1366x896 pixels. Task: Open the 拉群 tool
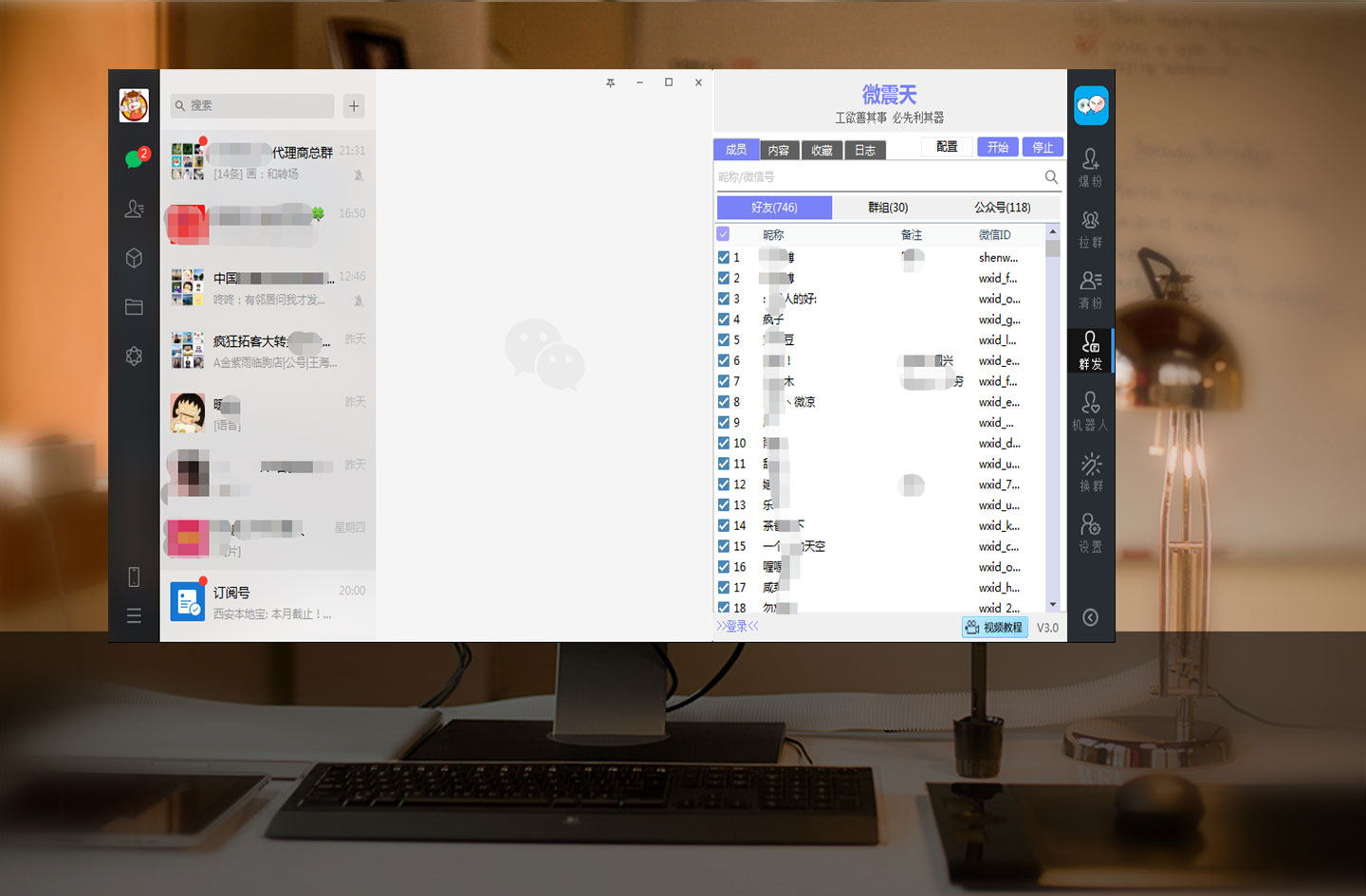tap(1090, 229)
